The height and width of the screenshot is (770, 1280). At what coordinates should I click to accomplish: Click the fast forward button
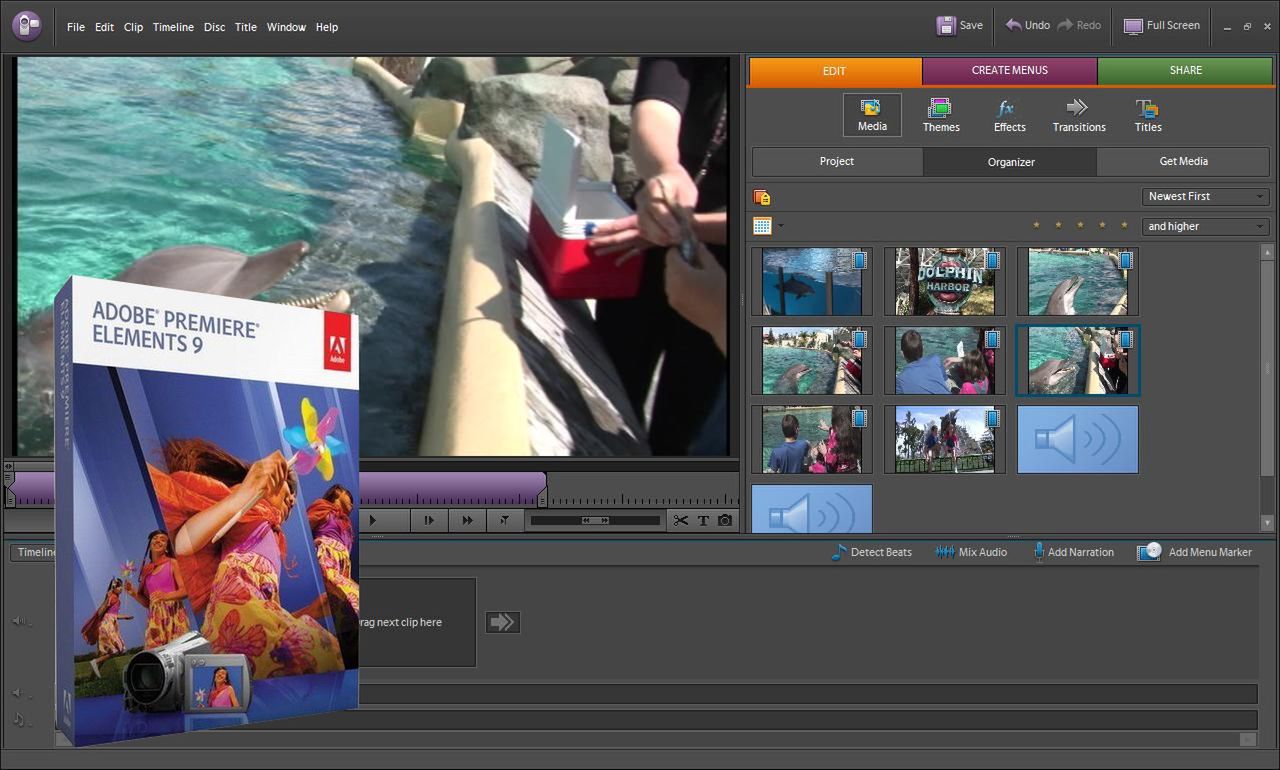(467, 520)
